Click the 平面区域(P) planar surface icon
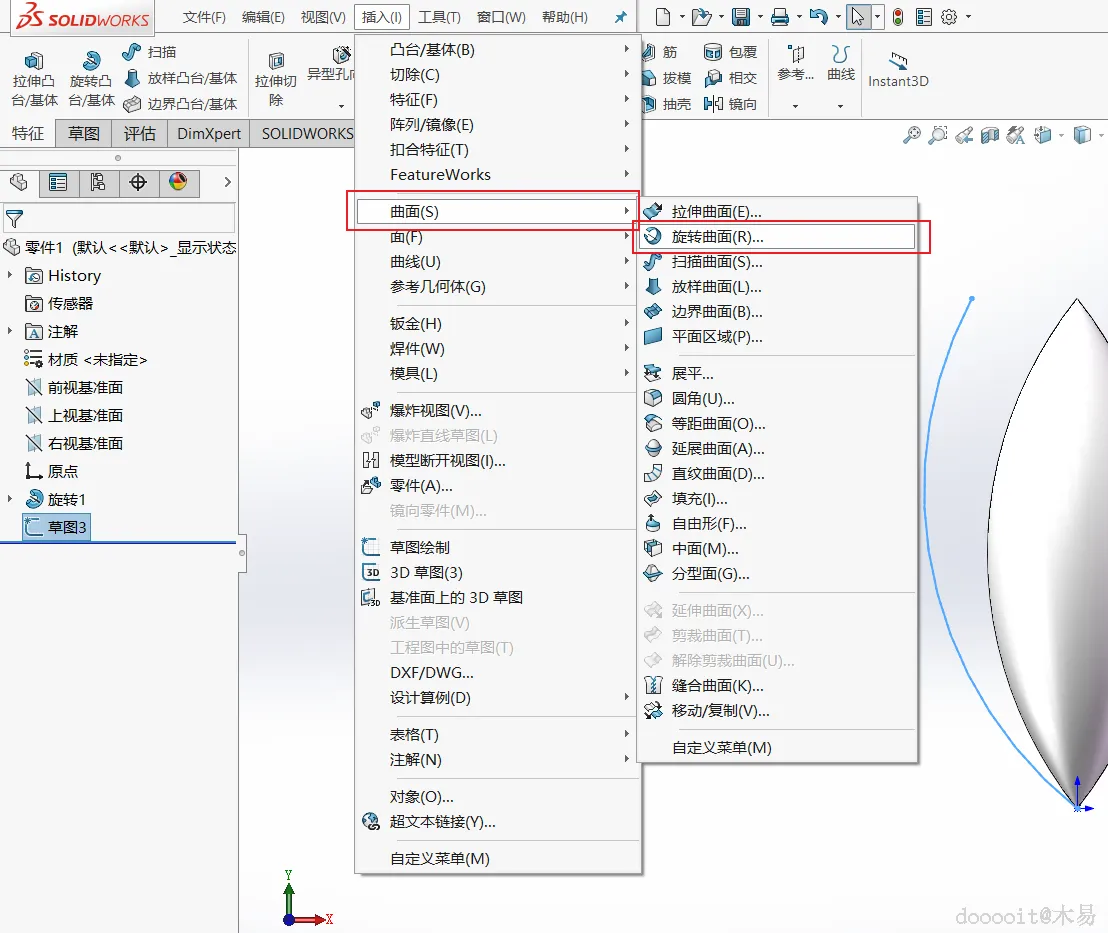 pyautogui.click(x=653, y=336)
